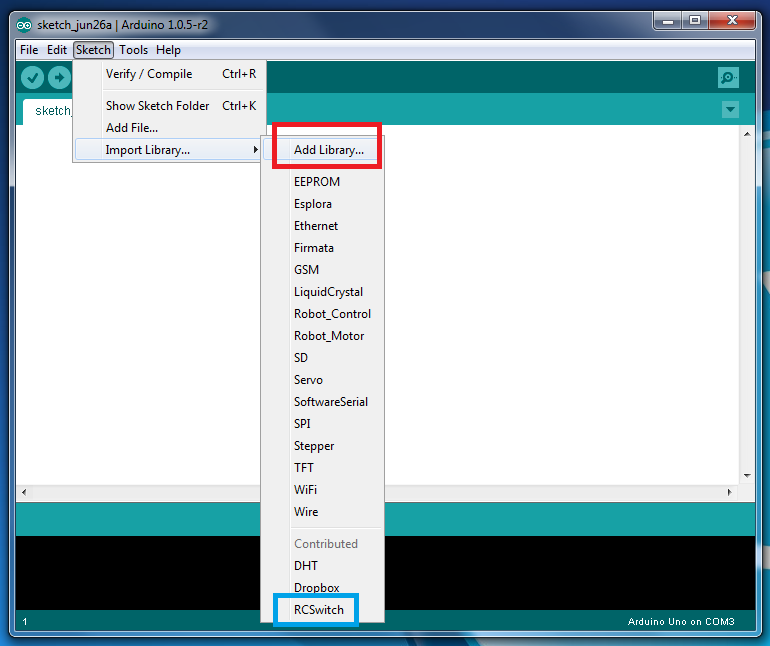Import the WiFi library
This screenshot has height=646, width=770.
coord(323,490)
